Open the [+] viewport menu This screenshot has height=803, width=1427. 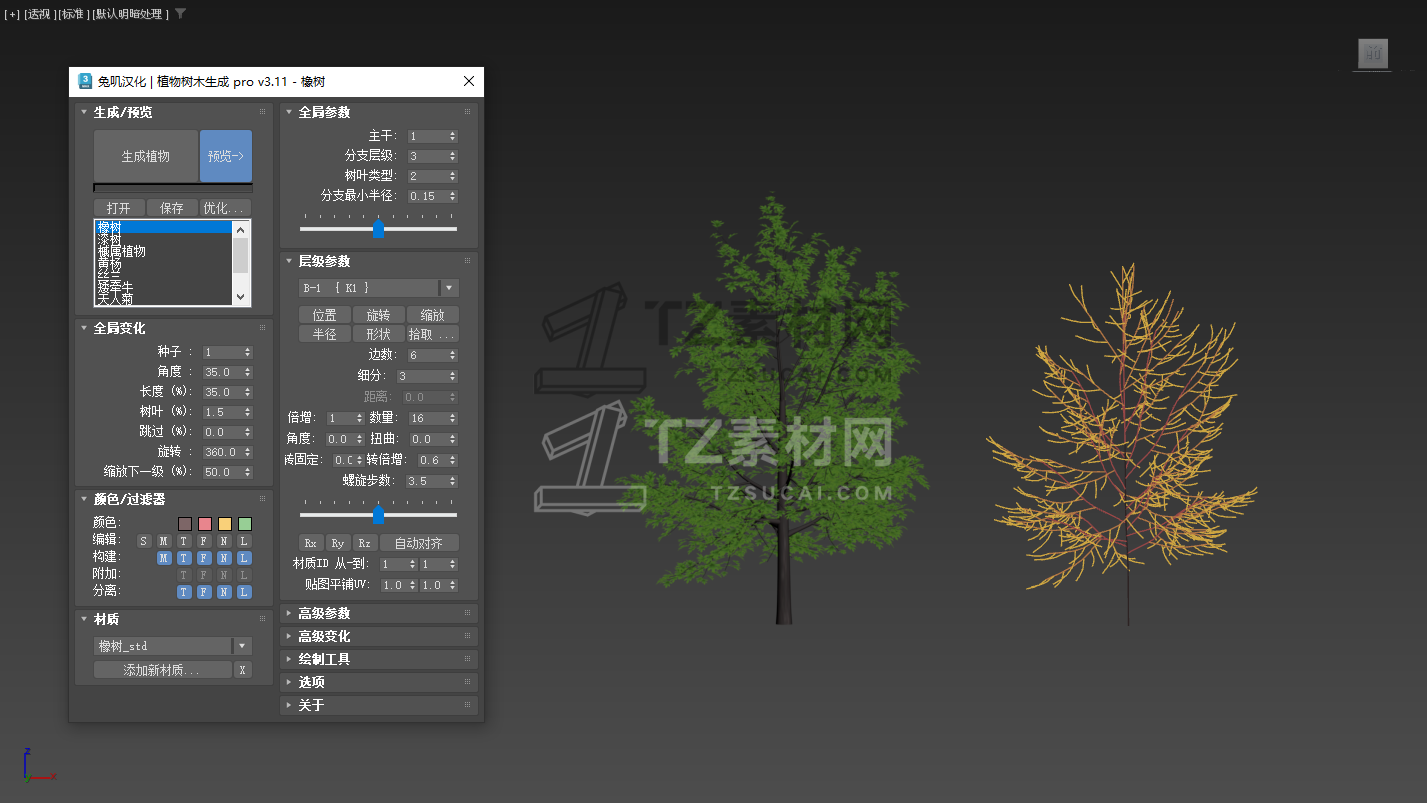point(12,14)
